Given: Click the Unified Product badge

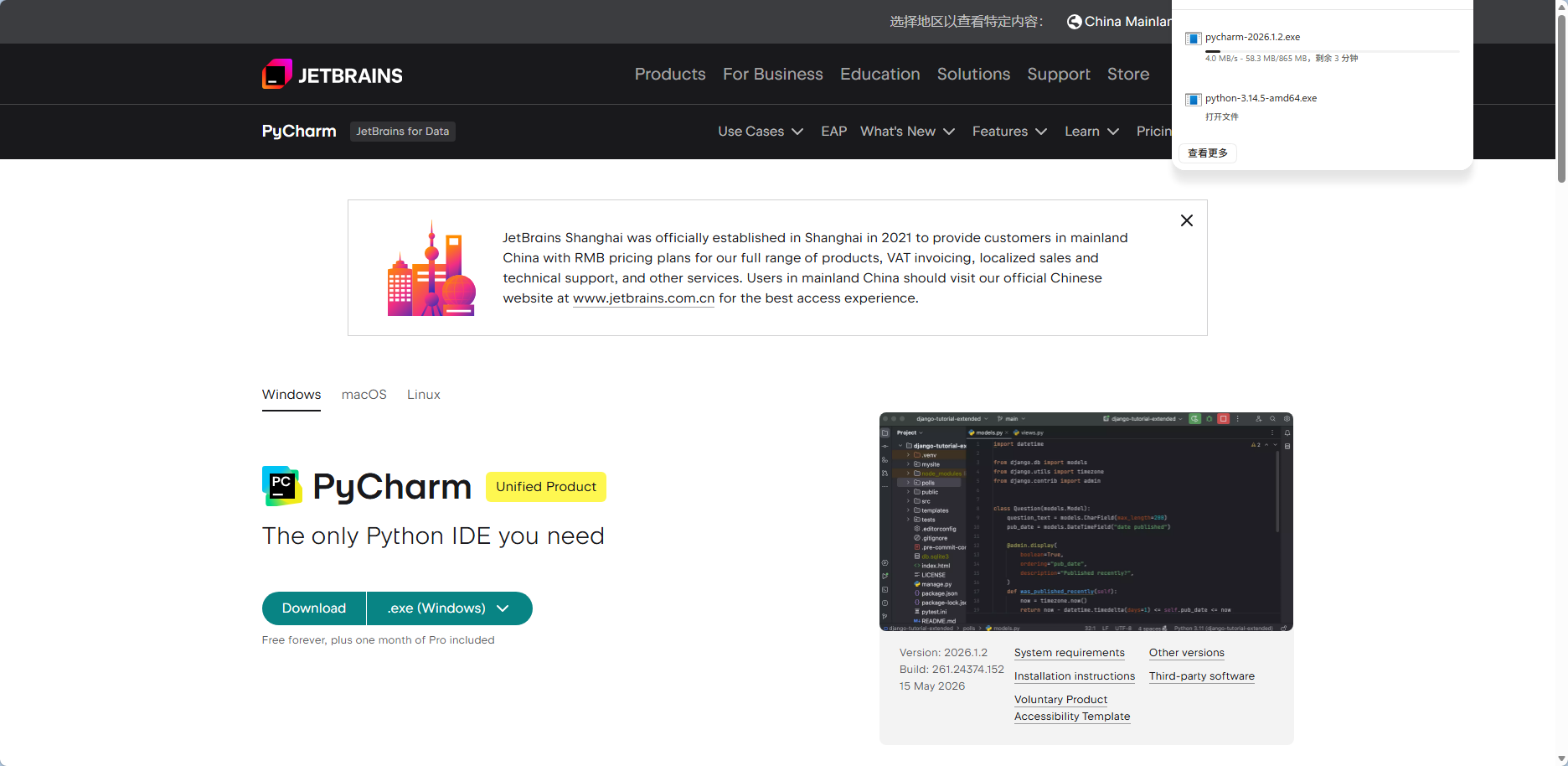Looking at the screenshot, I should click(546, 487).
